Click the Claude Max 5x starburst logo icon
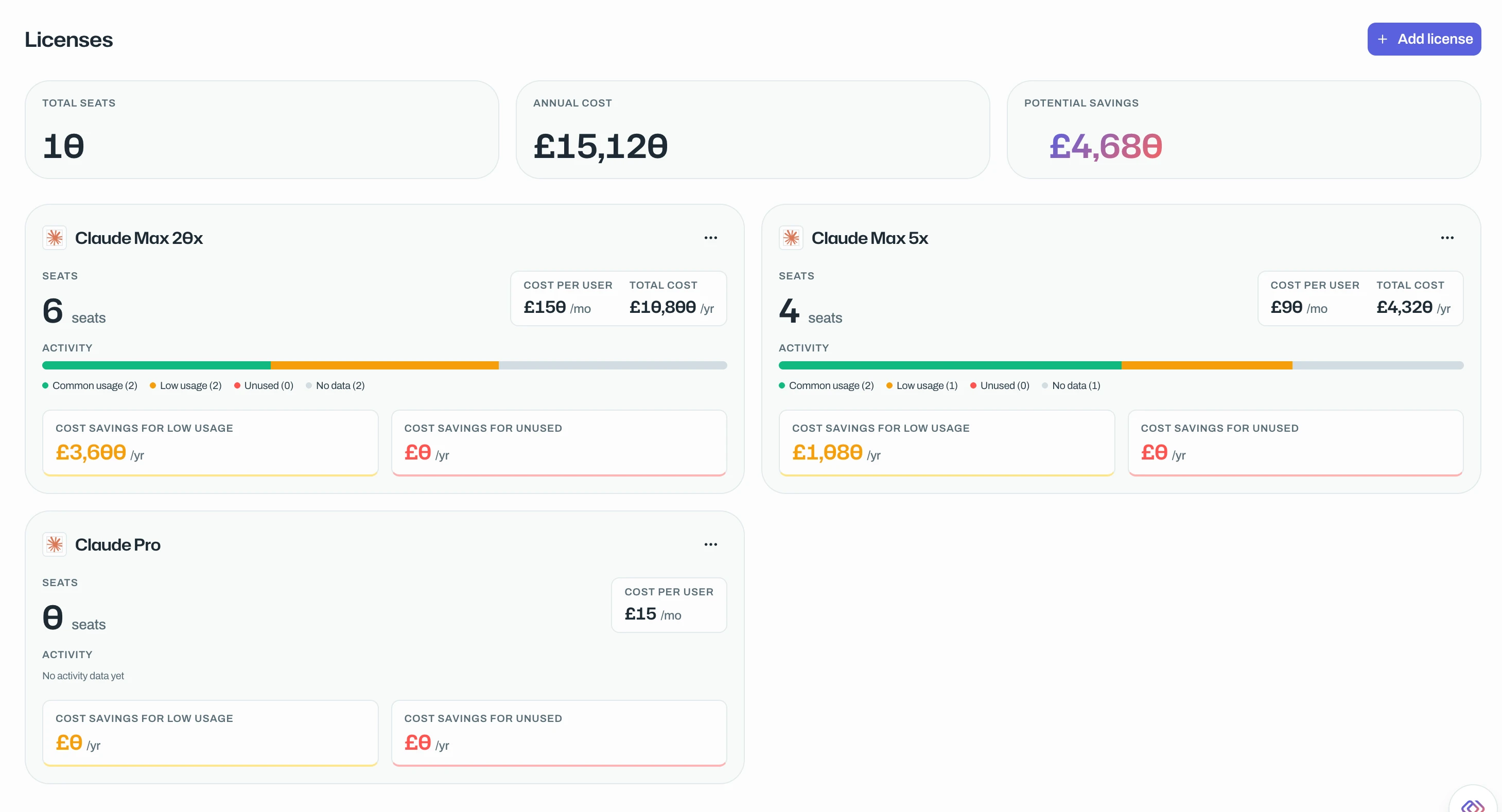 (x=791, y=238)
